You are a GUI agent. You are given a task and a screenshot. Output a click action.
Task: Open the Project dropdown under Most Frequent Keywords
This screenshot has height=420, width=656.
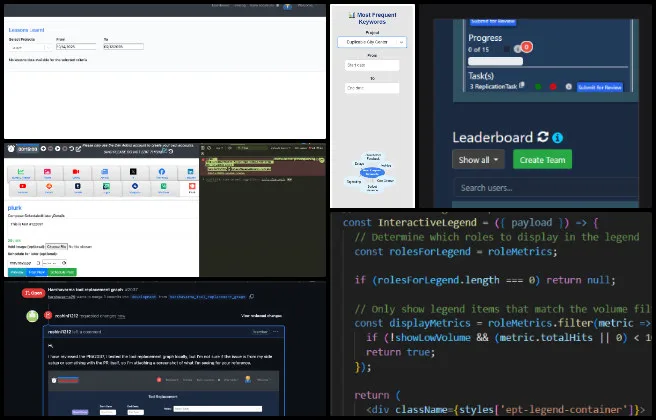[371, 42]
